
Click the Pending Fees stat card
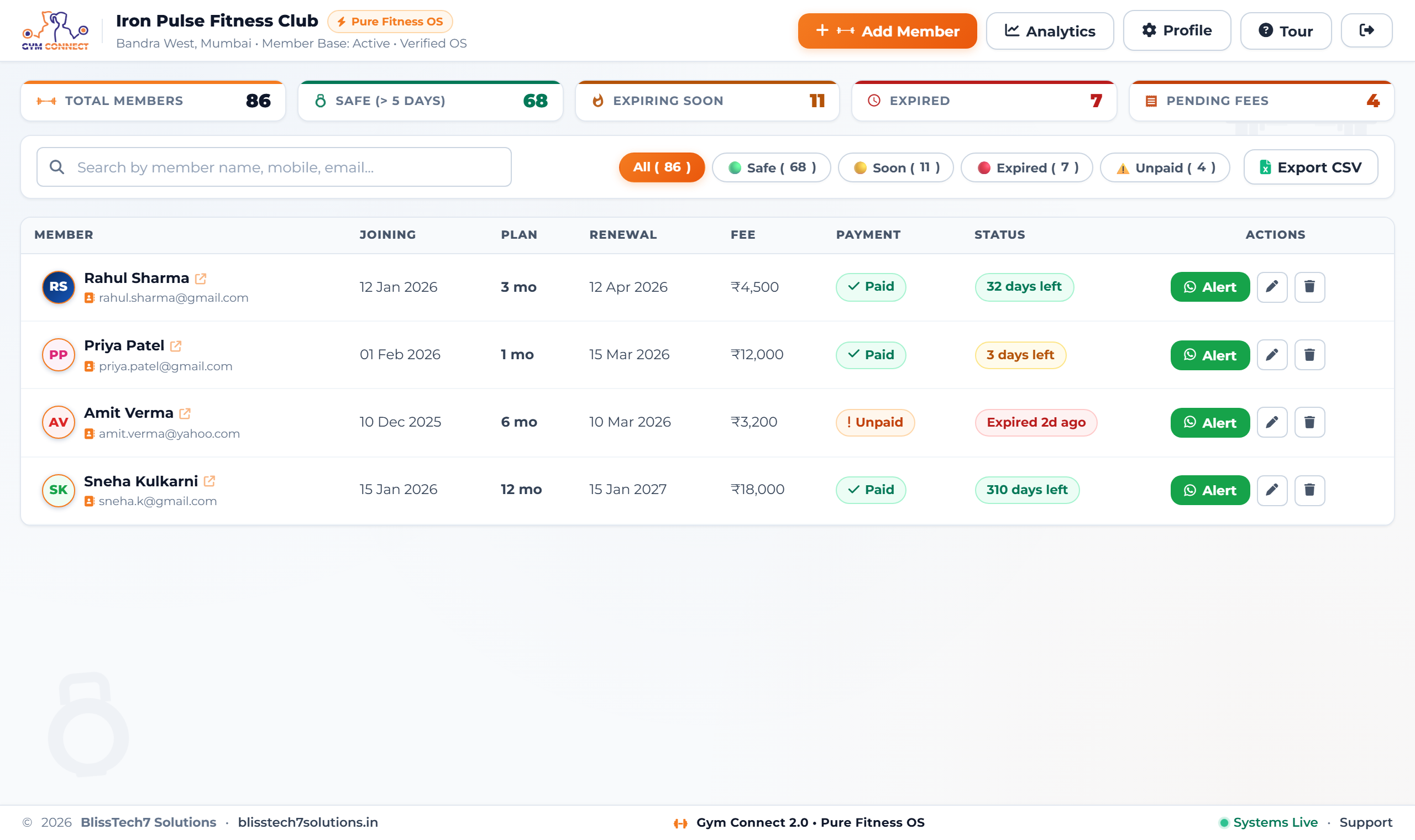pos(1261,101)
